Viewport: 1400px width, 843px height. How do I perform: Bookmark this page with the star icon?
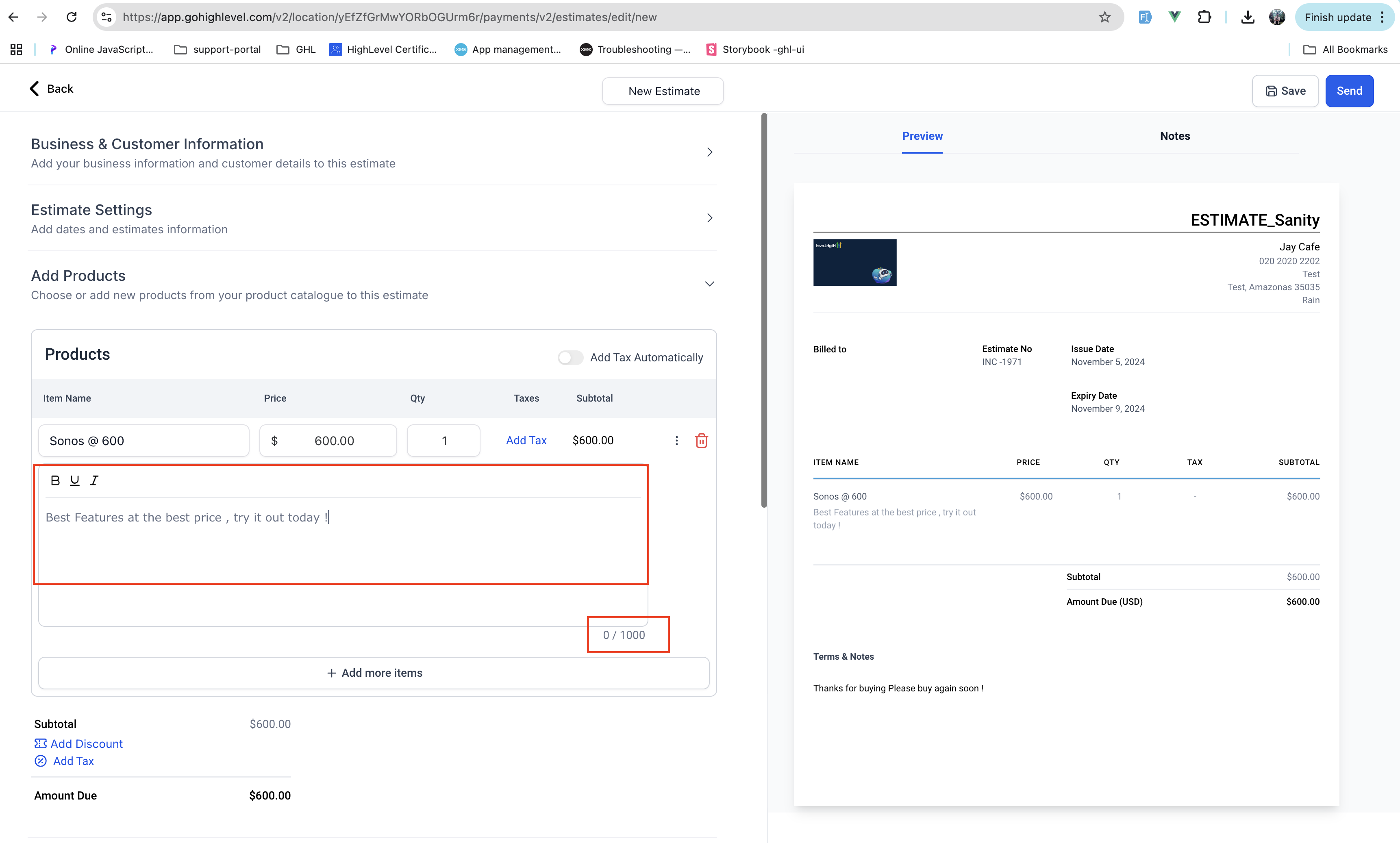pos(1104,17)
